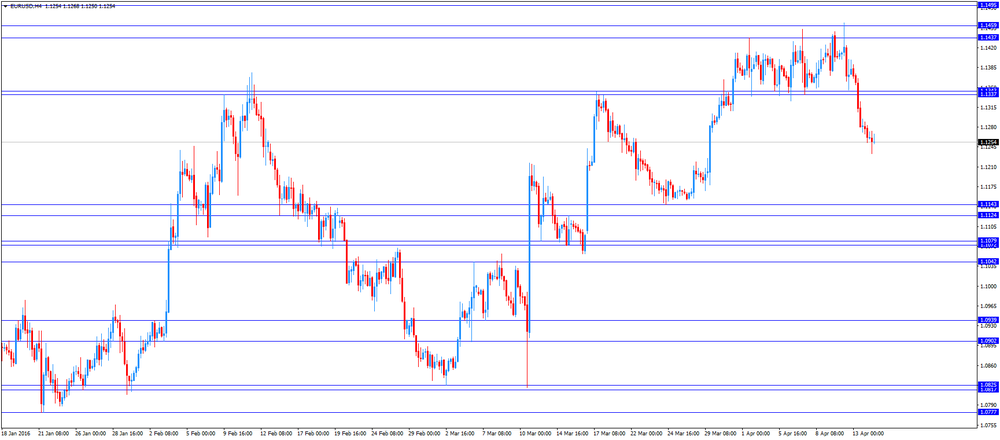Click the 17 Feb 00:00 time label

314,434
